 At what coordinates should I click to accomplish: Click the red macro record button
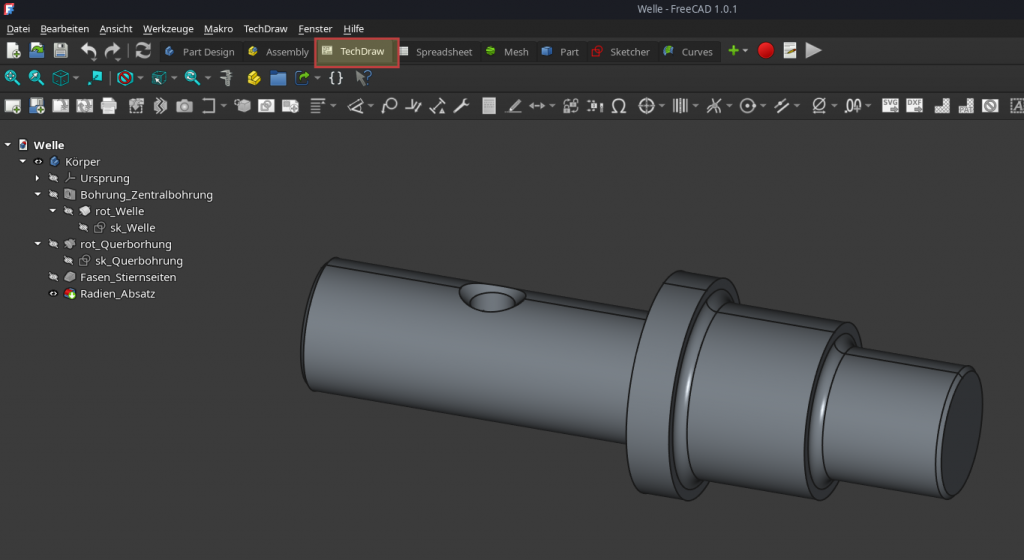click(766, 51)
